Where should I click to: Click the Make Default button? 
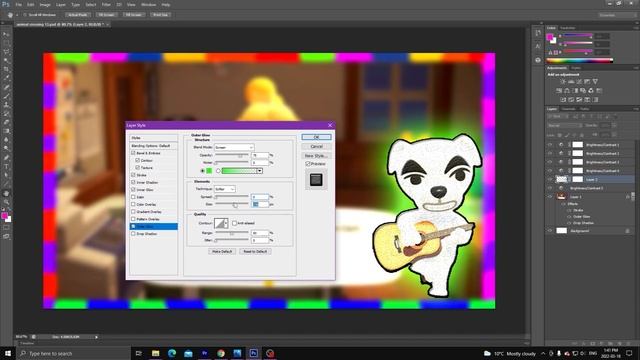click(222, 251)
